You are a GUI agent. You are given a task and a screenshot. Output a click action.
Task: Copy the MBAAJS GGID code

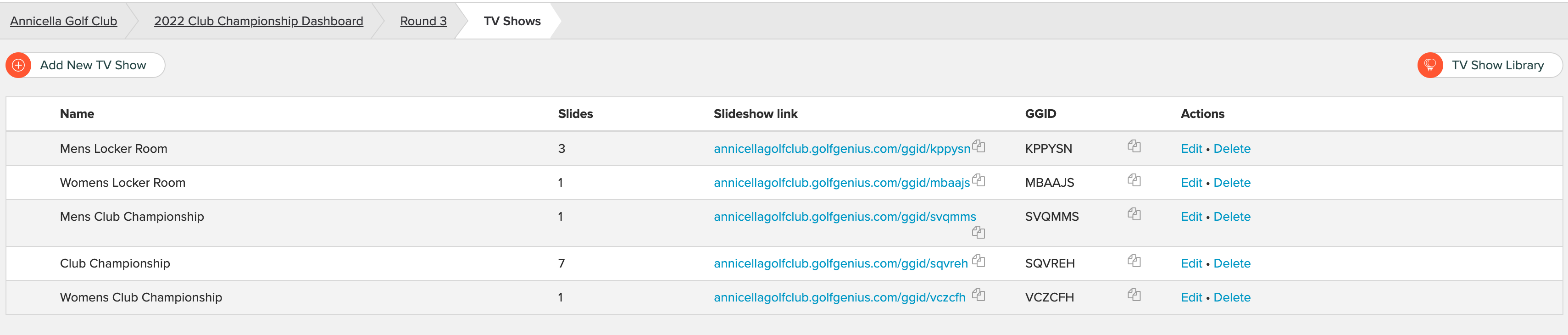(1134, 180)
